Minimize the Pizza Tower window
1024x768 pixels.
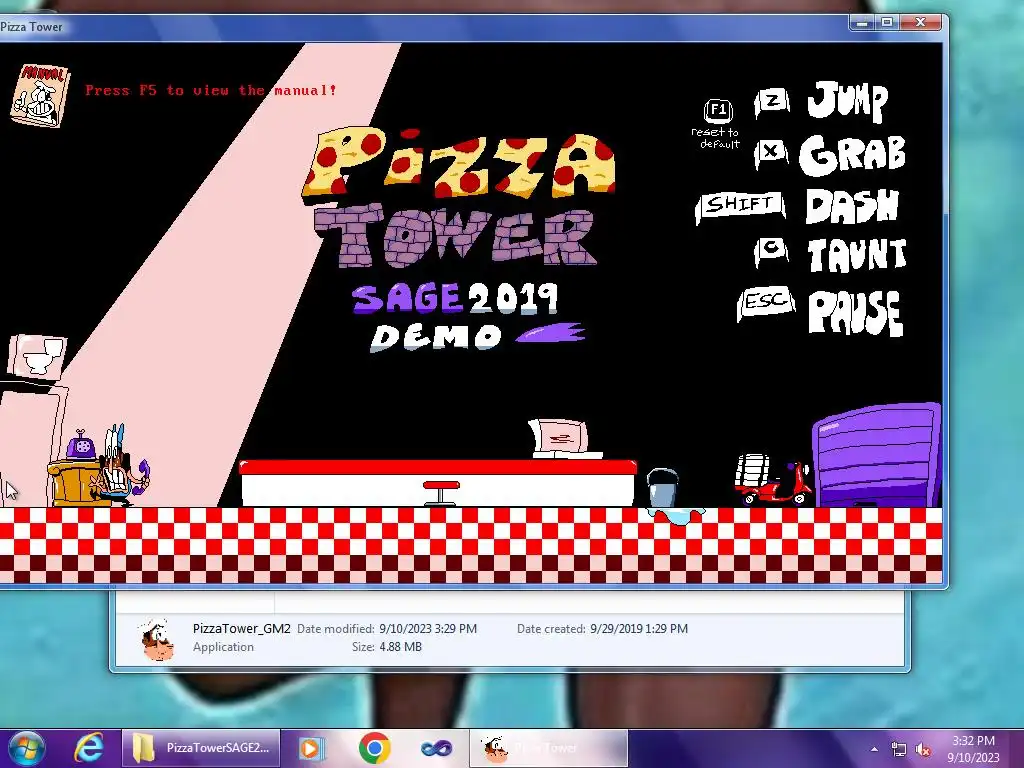click(863, 23)
